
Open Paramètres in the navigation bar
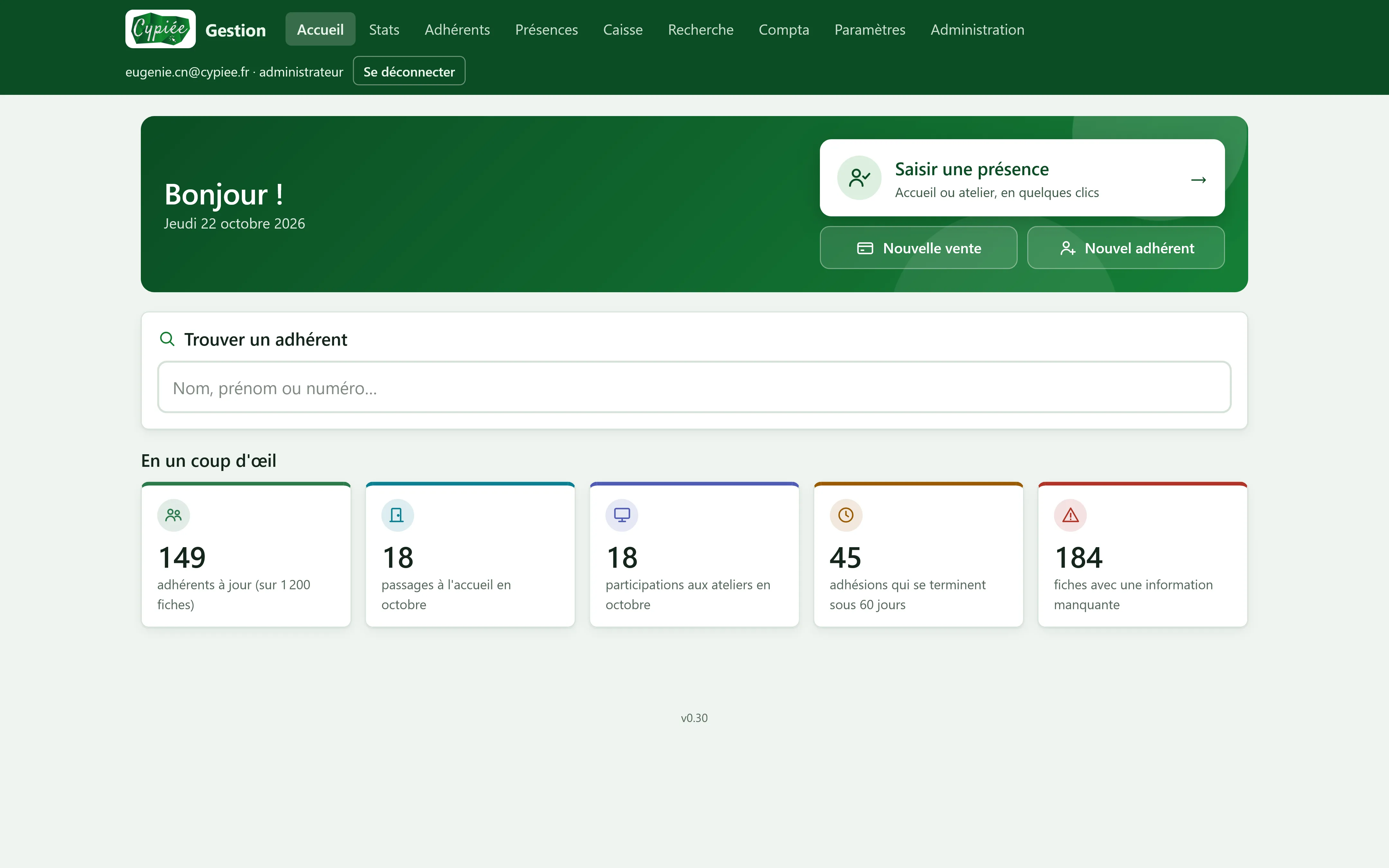pos(869,29)
